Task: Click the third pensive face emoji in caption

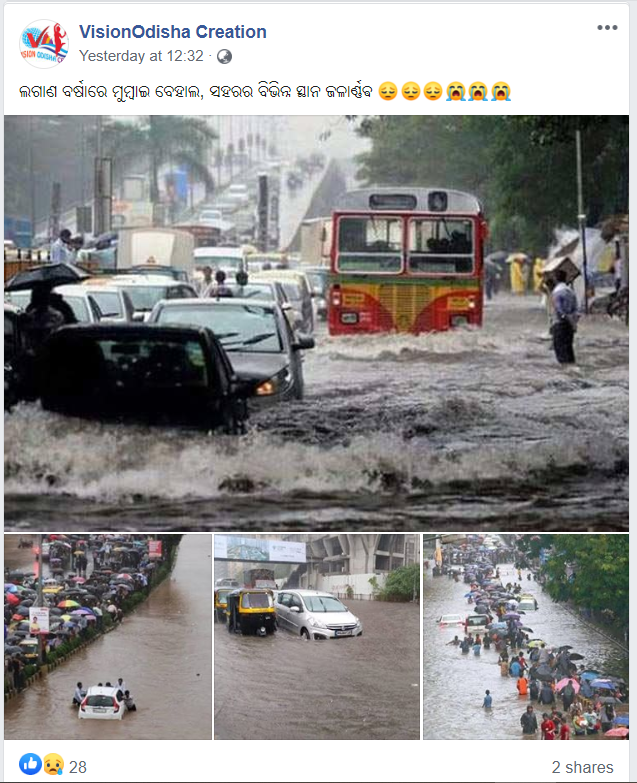Action: pos(433,92)
